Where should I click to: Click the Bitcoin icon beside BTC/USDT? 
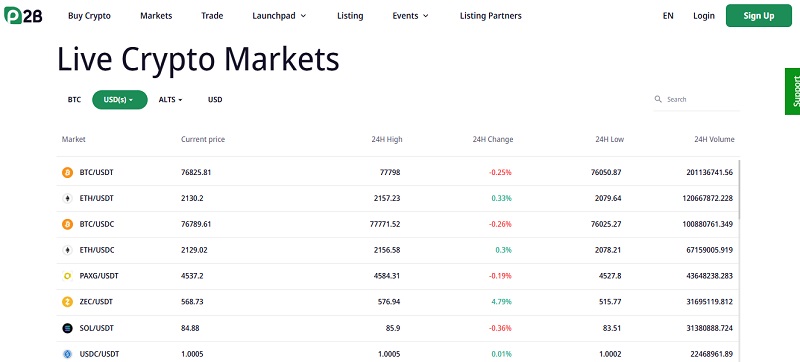point(67,172)
